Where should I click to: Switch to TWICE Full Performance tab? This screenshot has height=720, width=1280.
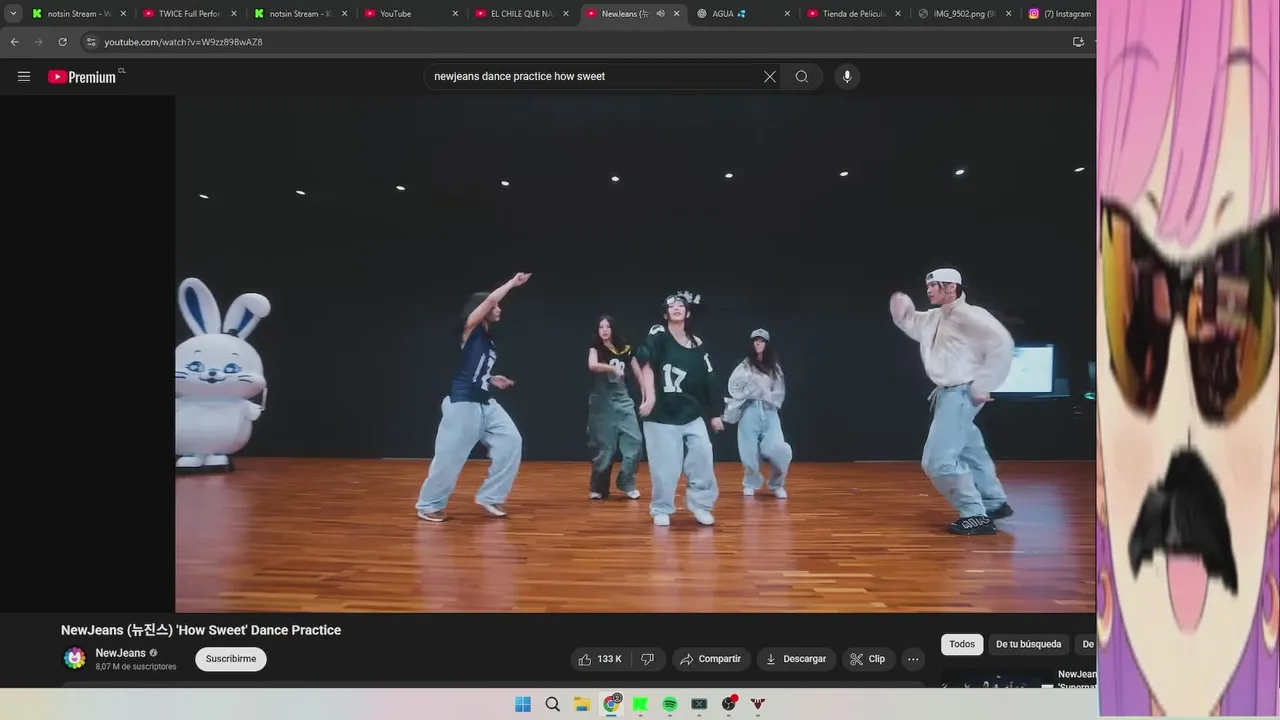tap(188, 14)
